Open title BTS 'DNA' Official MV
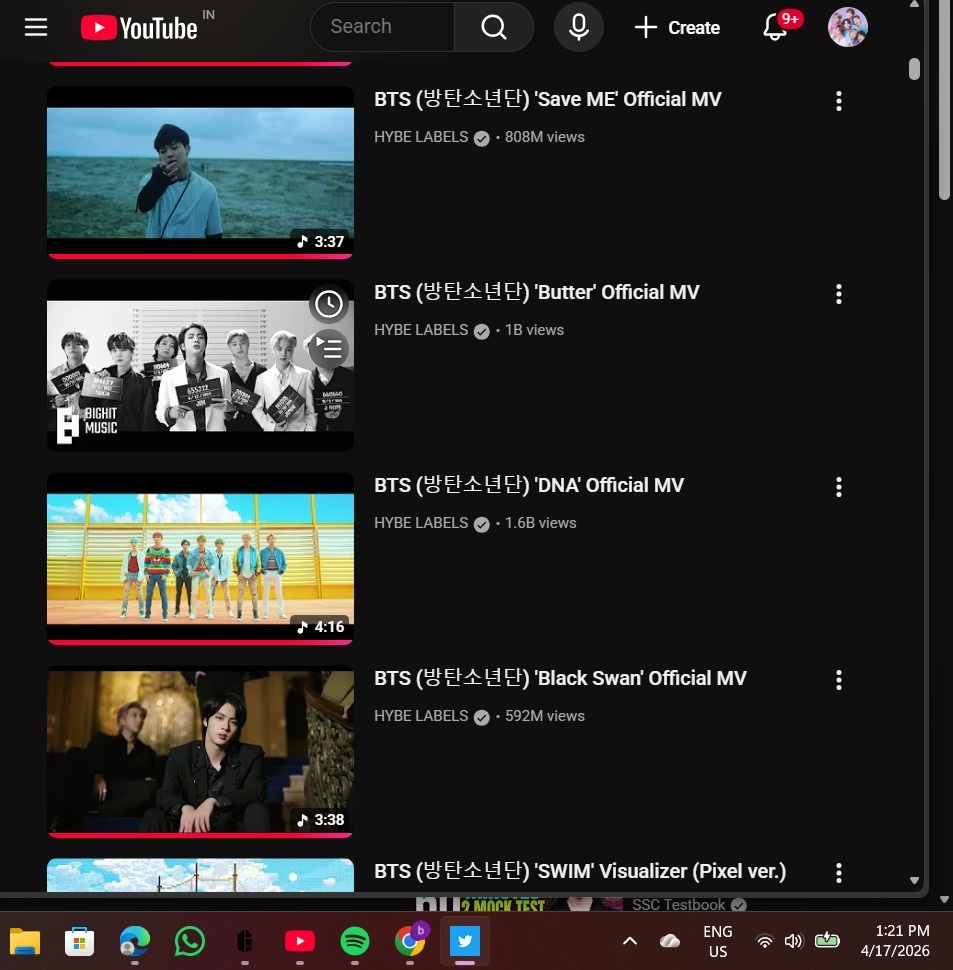 click(x=529, y=485)
